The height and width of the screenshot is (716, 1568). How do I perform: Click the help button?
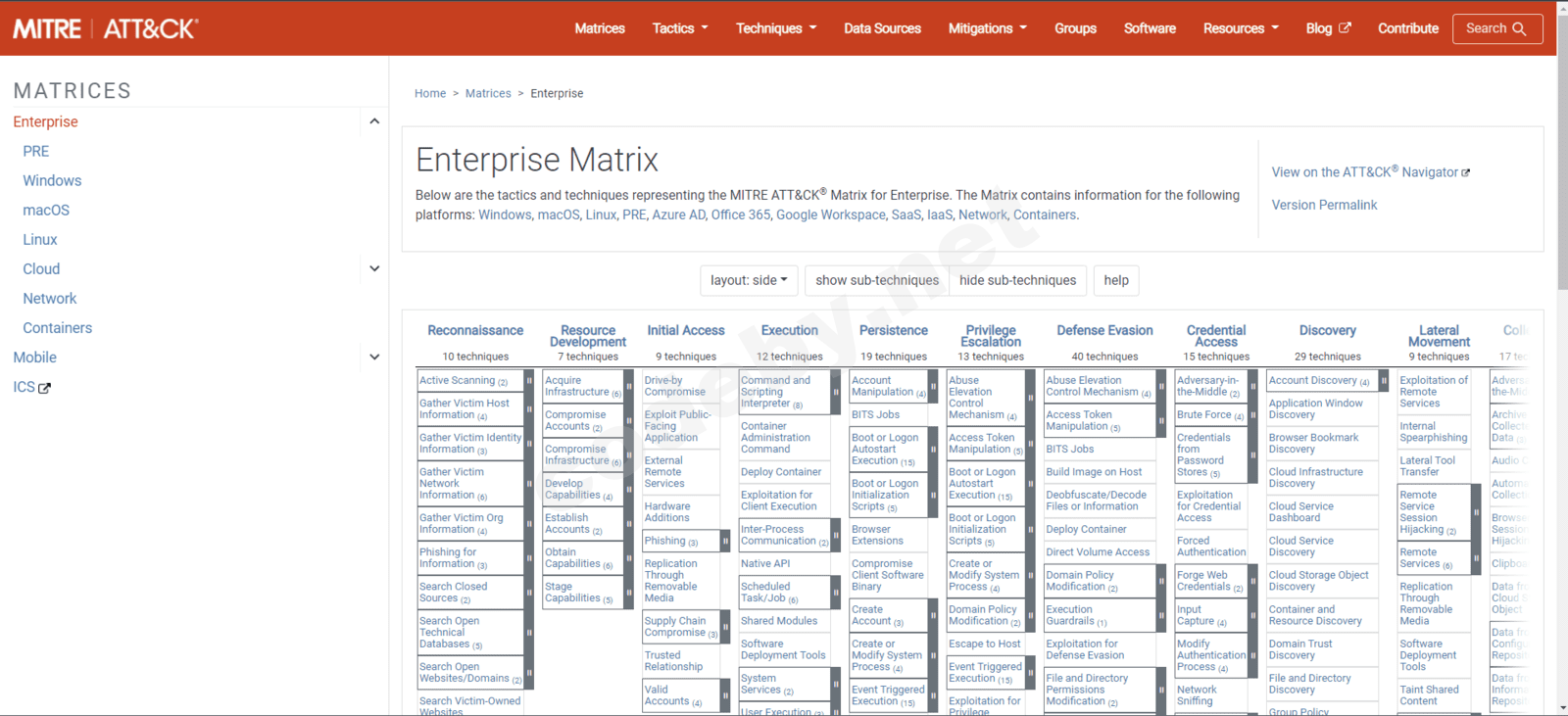1116,280
